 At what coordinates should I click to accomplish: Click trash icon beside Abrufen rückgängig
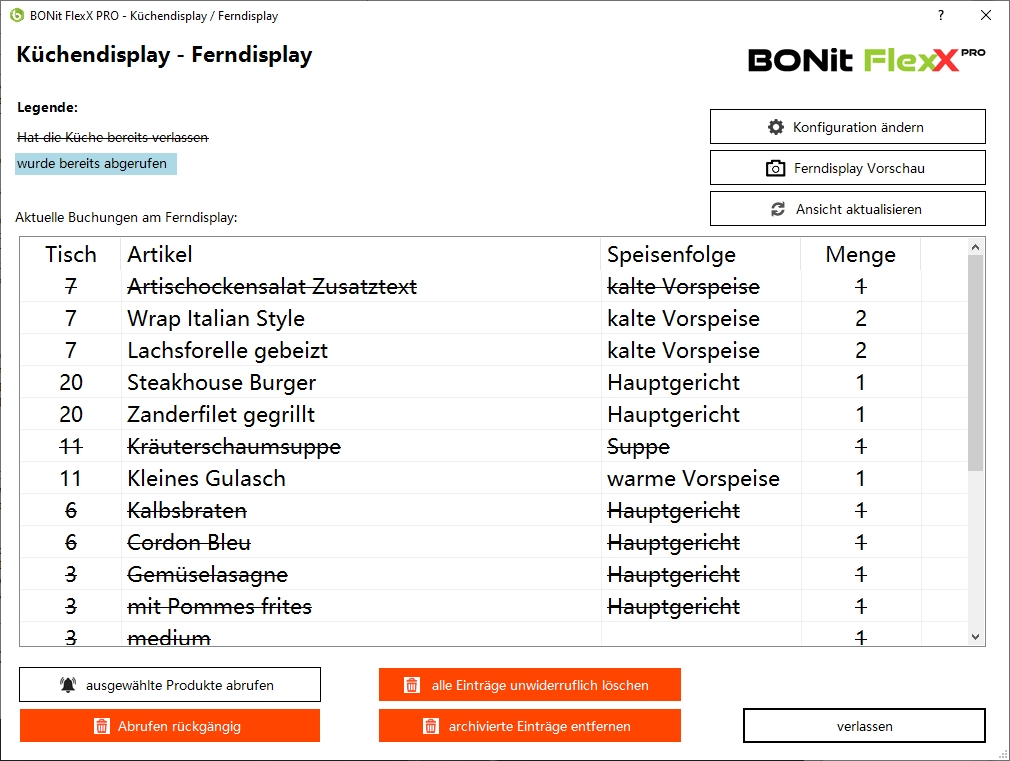tap(101, 727)
